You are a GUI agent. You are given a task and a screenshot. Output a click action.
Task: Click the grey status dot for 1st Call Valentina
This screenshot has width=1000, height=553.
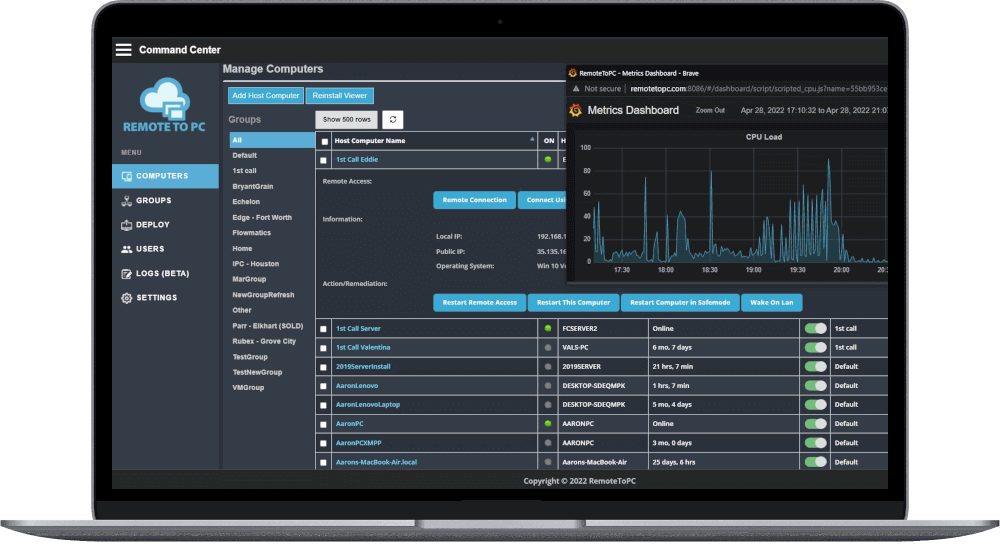coord(548,348)
